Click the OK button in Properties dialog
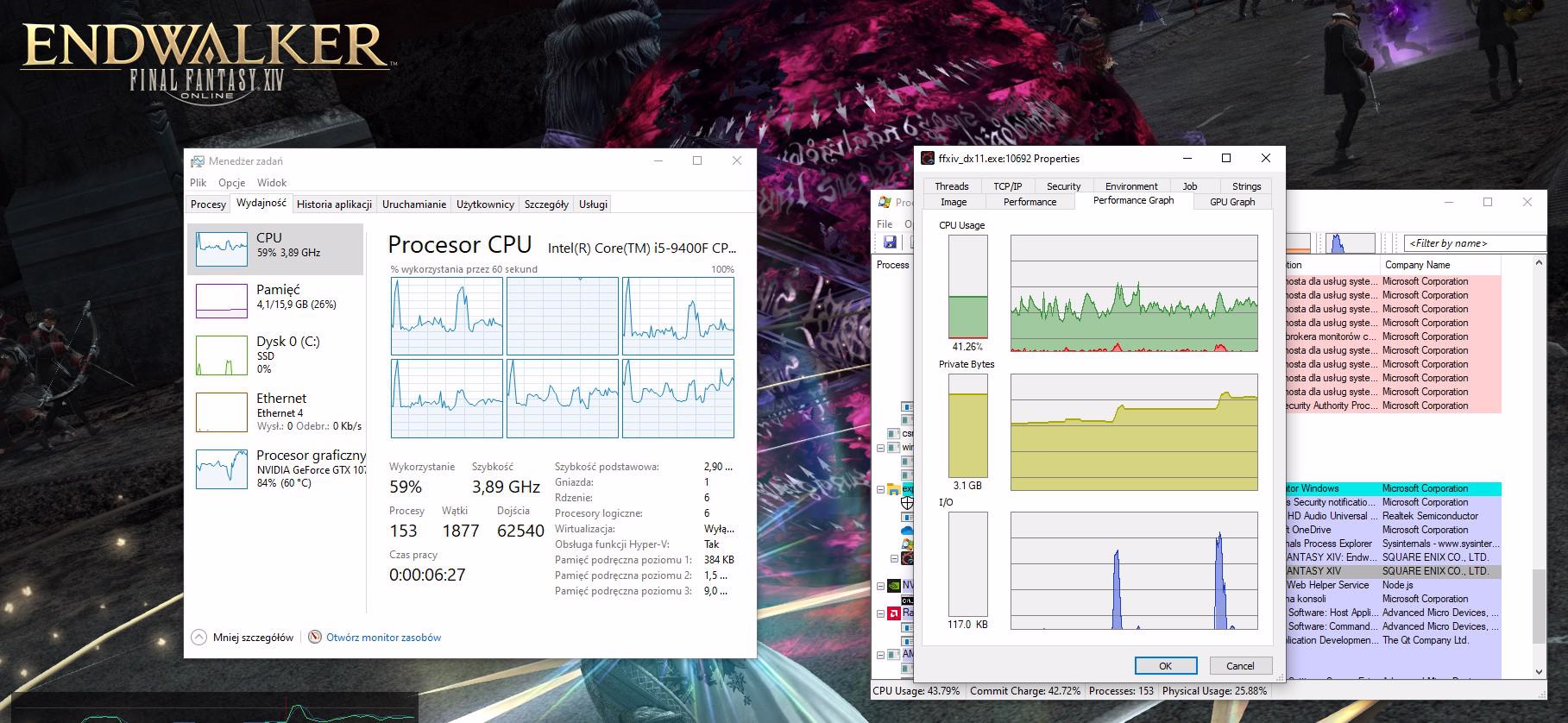This screenshot has height=723, width=1568. [x=1165, y=665]
